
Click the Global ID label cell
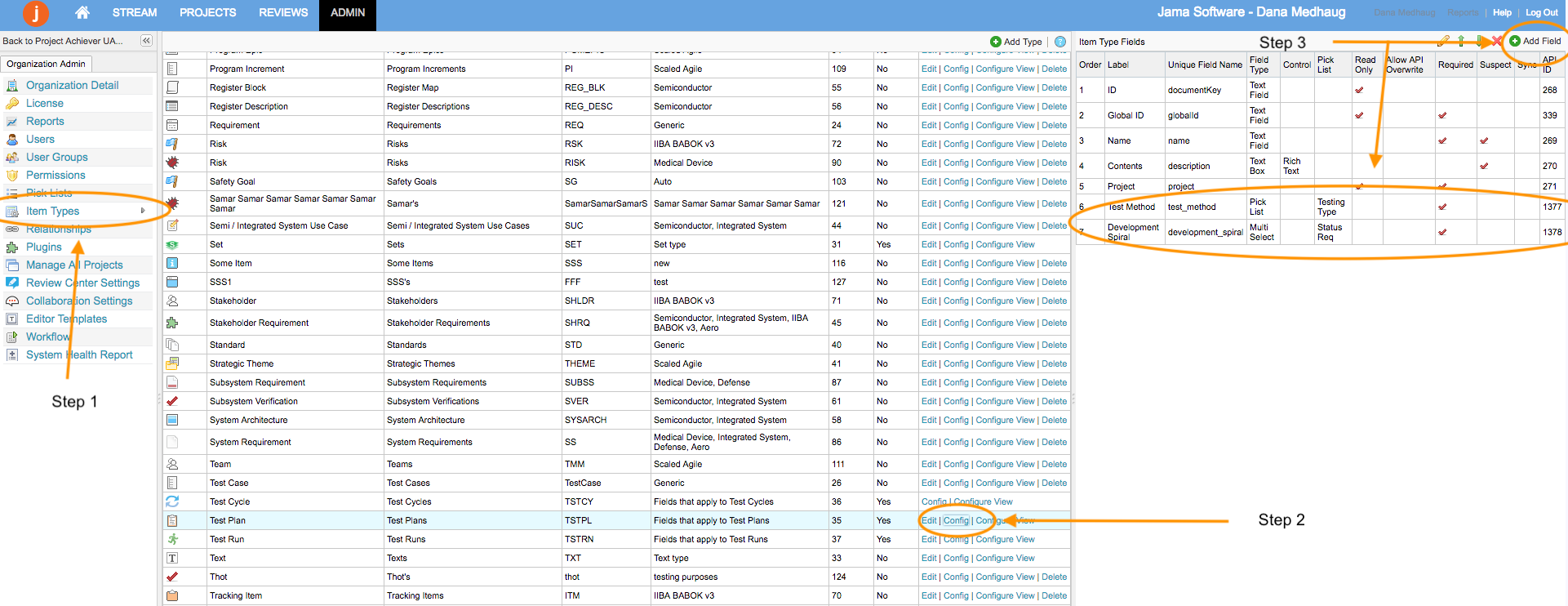point(1126,115)
